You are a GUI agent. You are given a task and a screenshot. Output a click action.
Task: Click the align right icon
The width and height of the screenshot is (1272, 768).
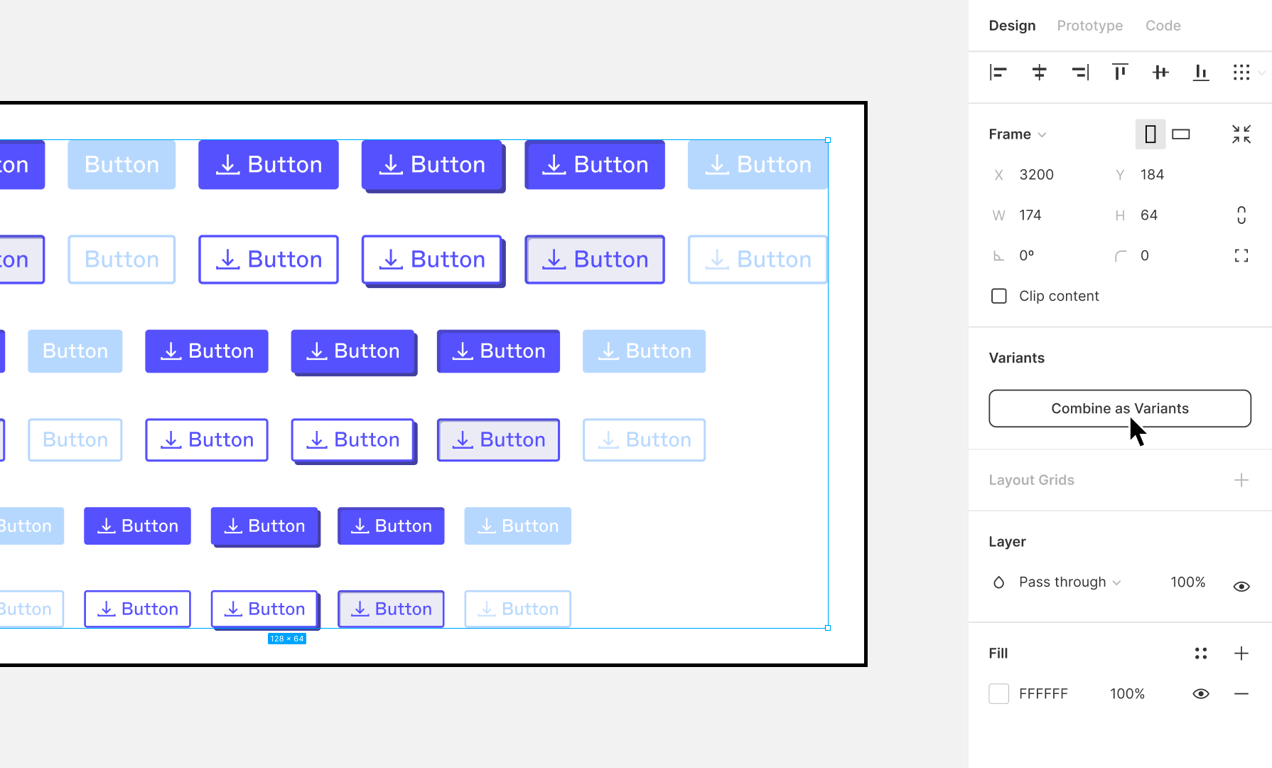click(x=1080, y=72)
